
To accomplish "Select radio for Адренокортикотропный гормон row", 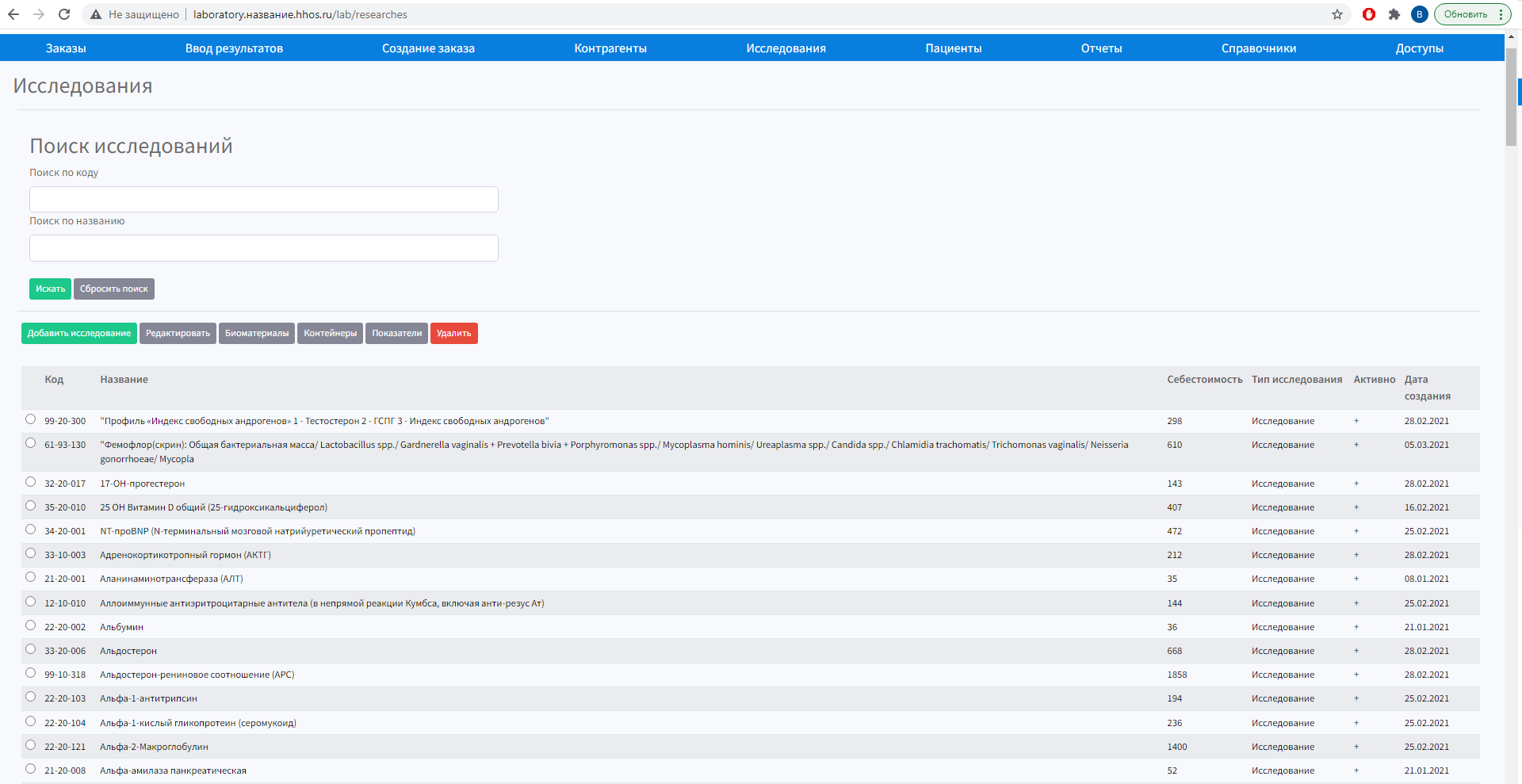I will (x=30, y=553).
